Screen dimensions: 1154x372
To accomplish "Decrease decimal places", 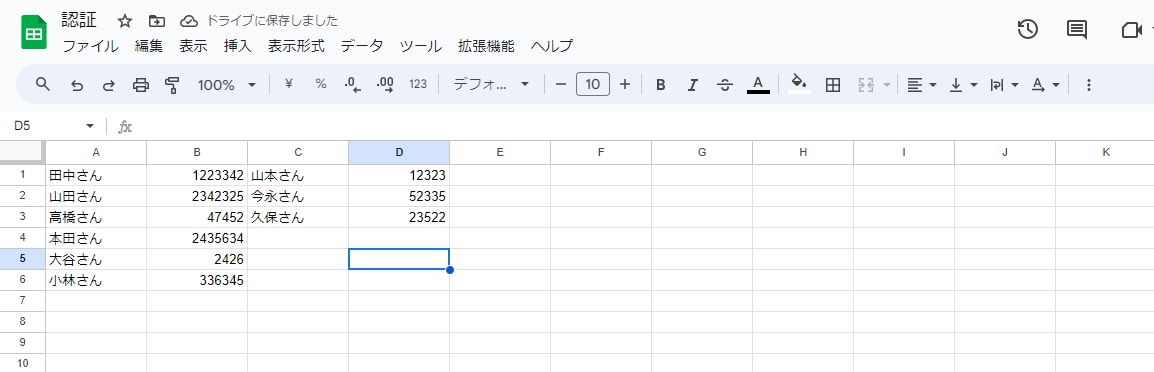I will point(353,84).
